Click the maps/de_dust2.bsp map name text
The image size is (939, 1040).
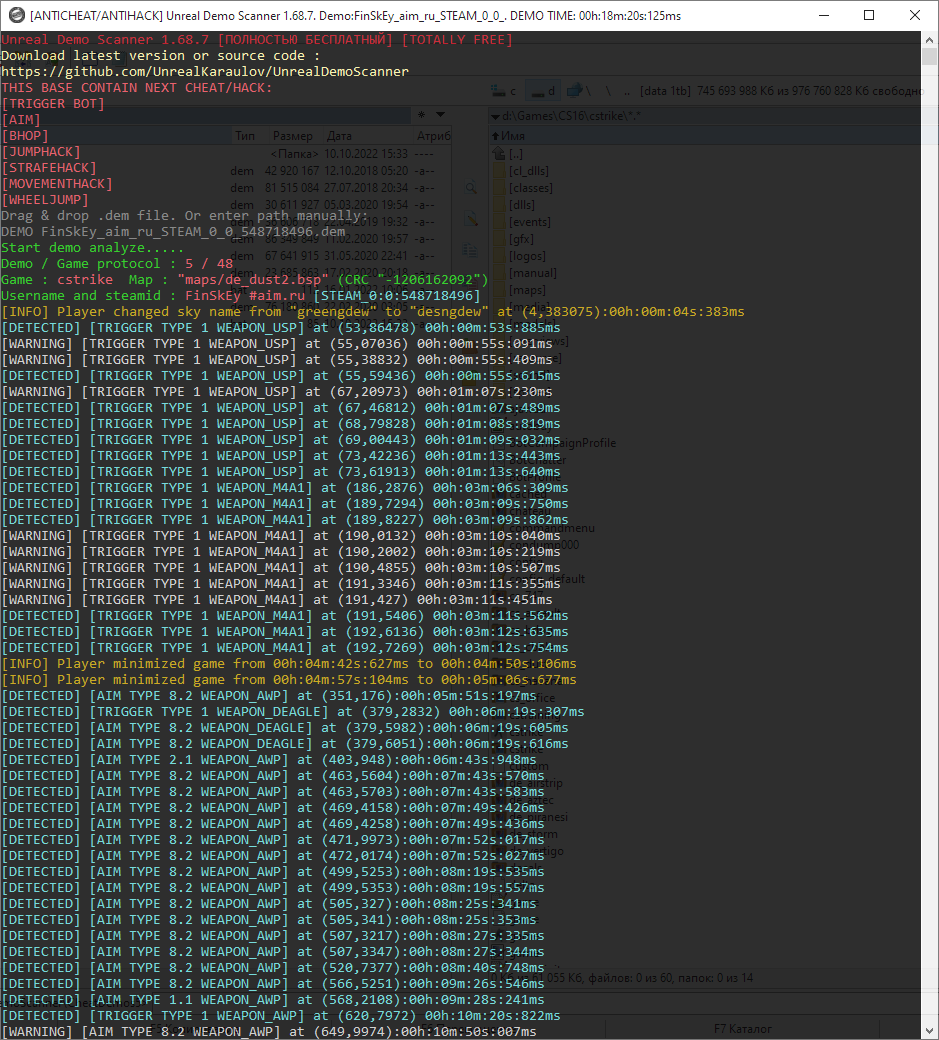pyautogui.click(x=253, y=279)
